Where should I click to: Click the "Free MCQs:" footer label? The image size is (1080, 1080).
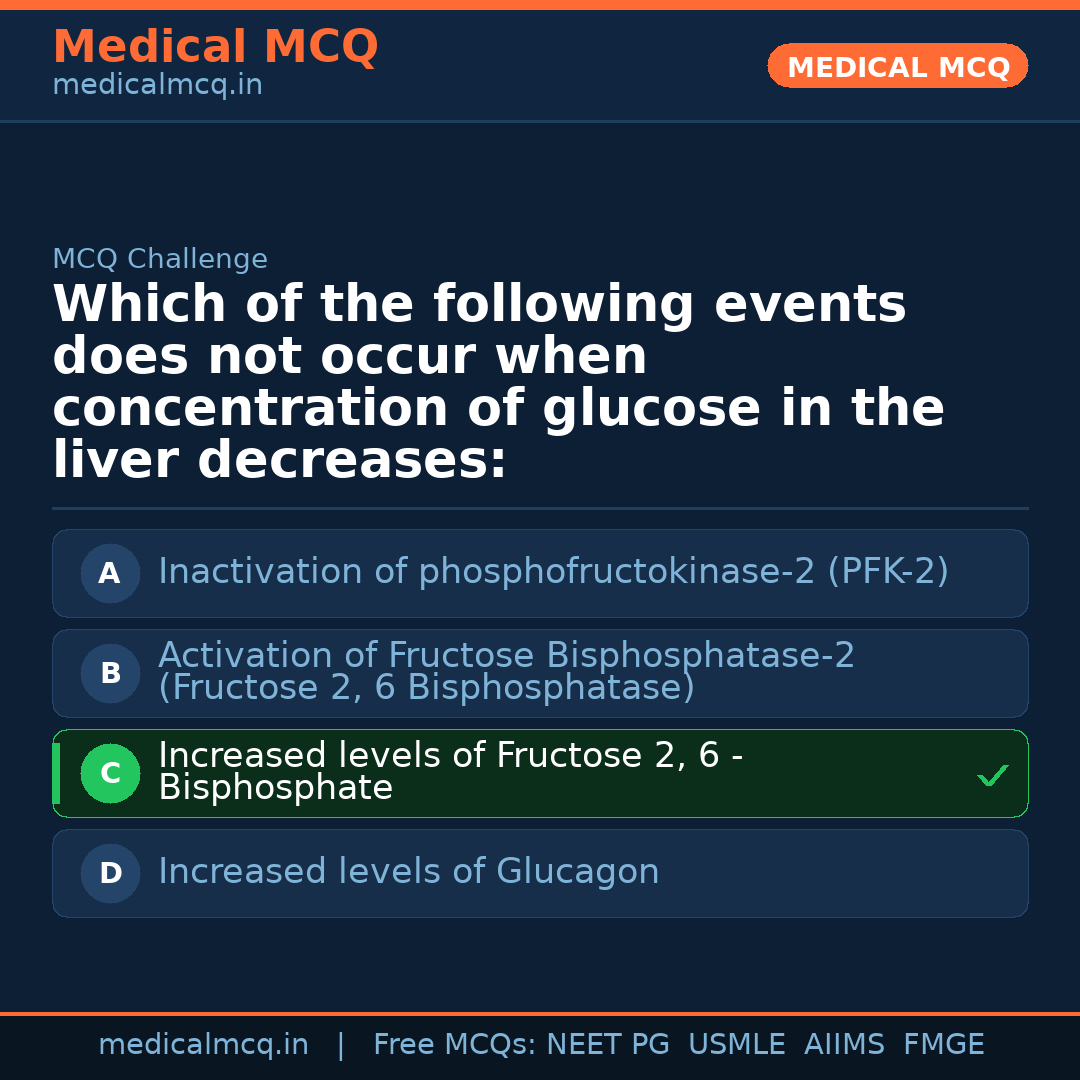pos(454,1045)
